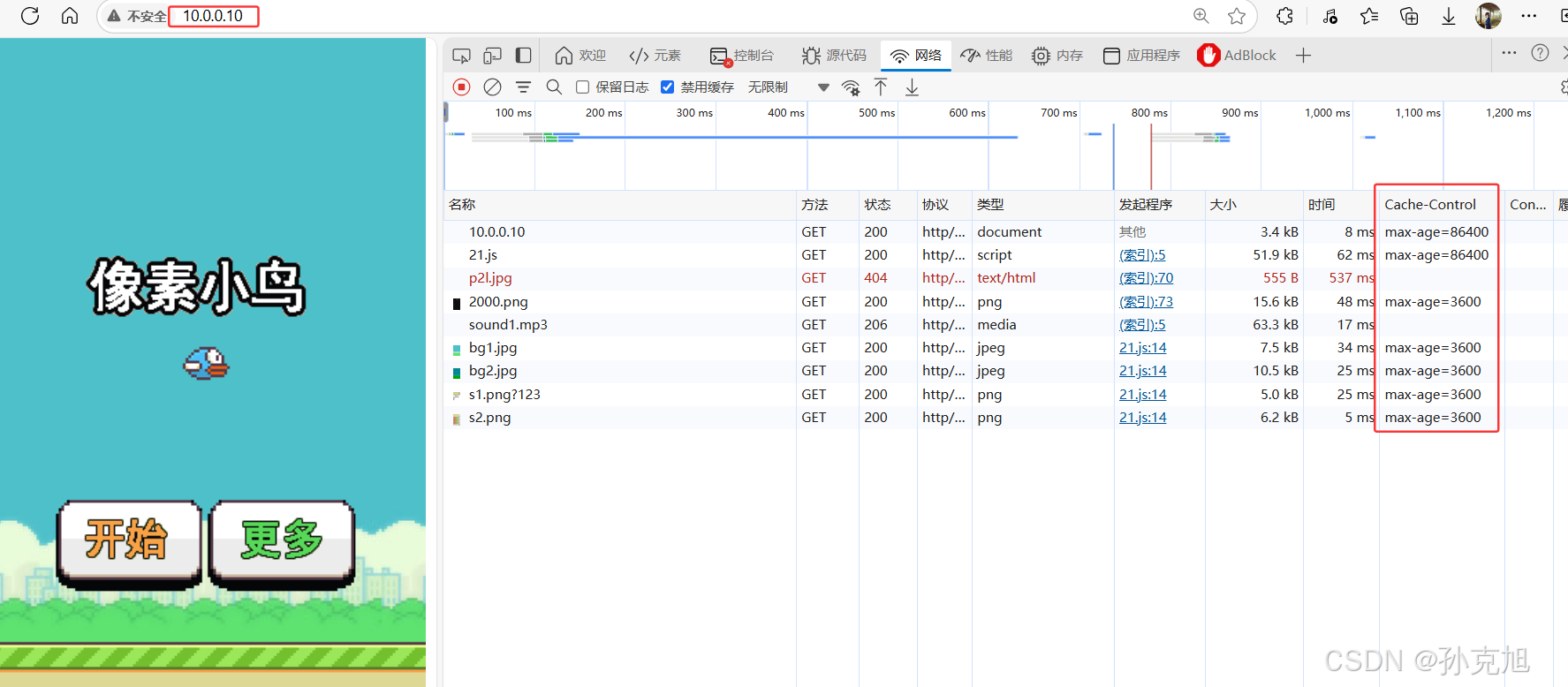This screenshot has width=1568, height=687.
Task: Open DevTools customize ellipsis menu
Action: [1509, 53]
